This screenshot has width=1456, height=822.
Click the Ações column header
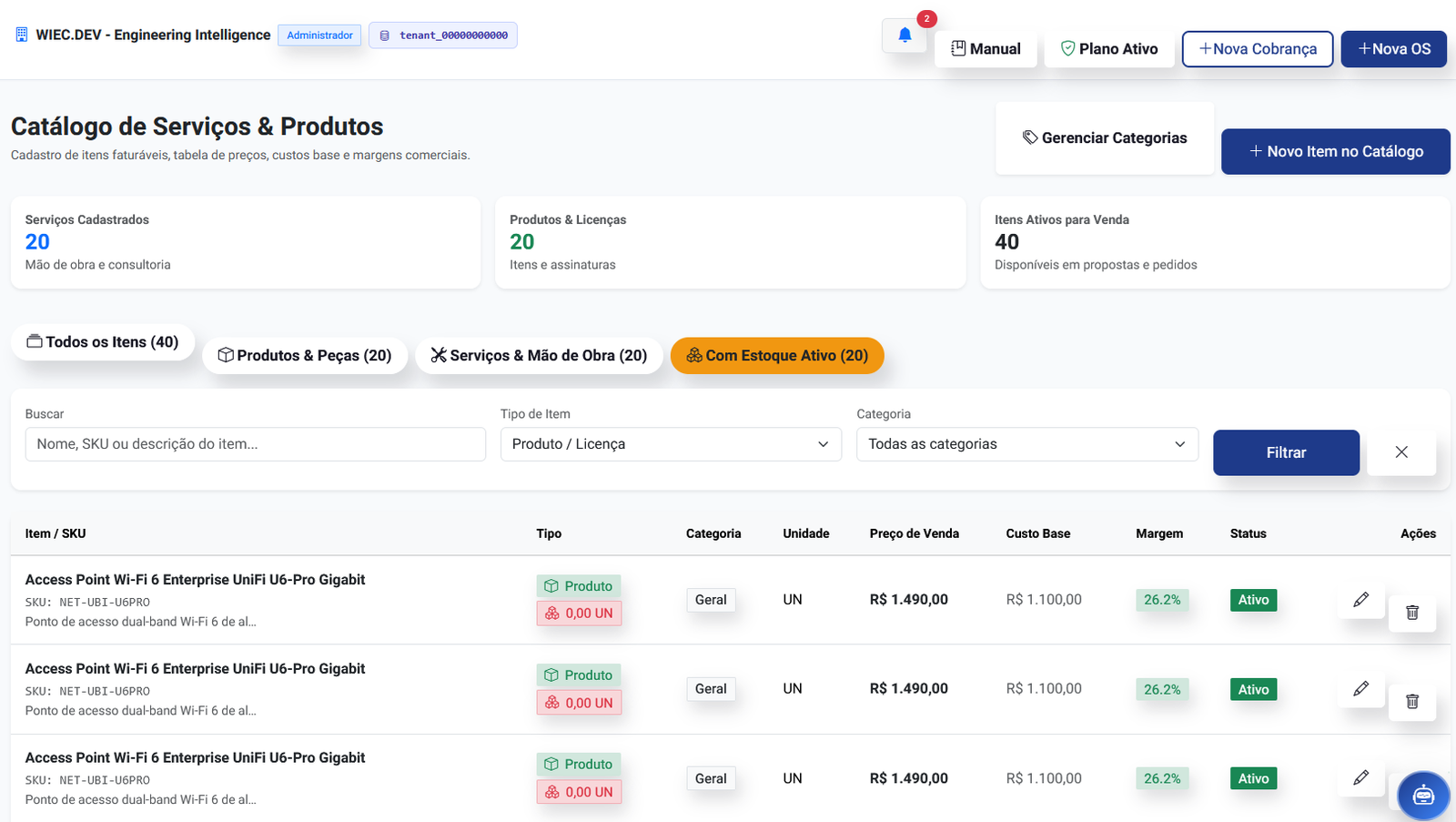pyautogui.click(x=1418, y=533)
